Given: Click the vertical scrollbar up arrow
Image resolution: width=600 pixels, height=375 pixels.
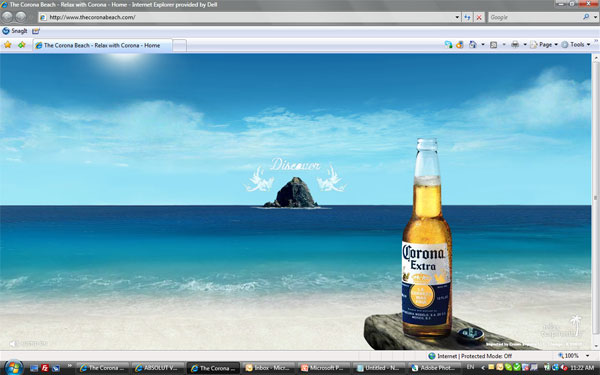Looking at the screenshot, I should click(595, 59).
